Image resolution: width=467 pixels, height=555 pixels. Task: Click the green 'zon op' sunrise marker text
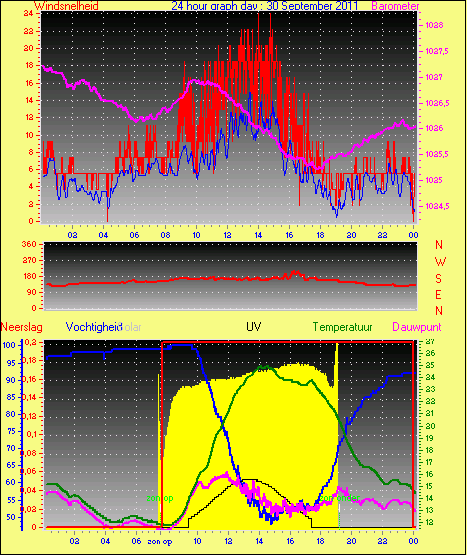160,498
